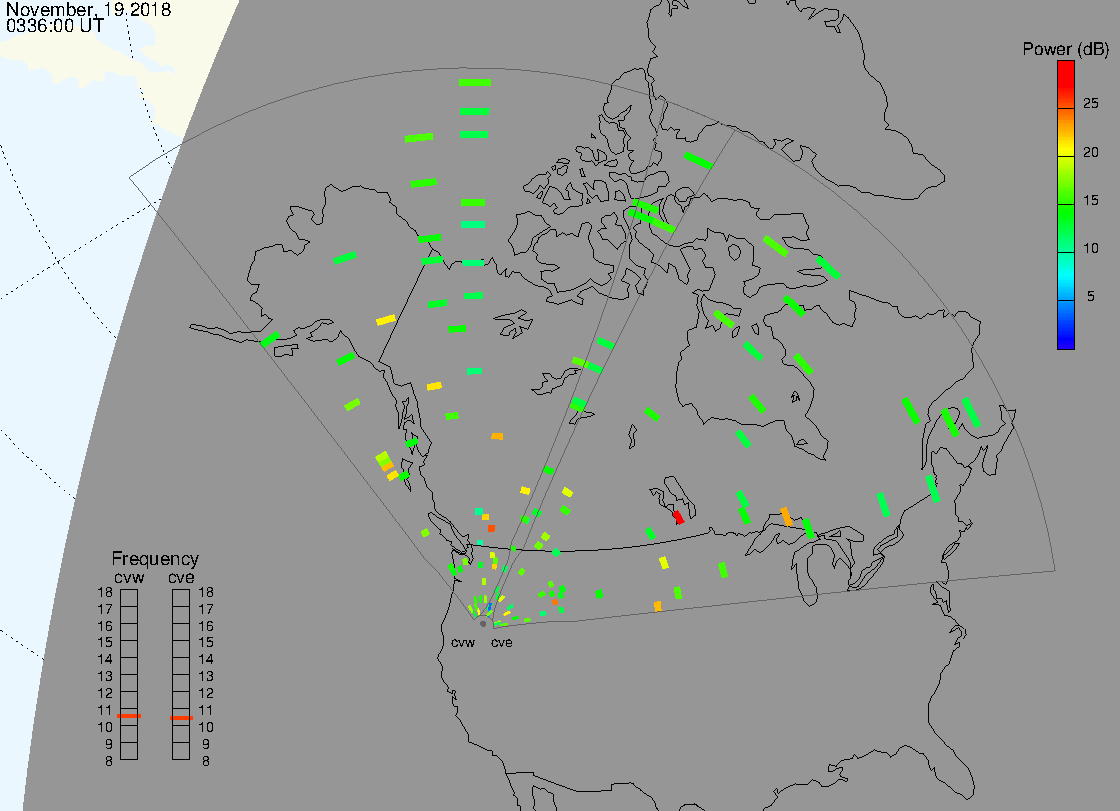Click 18 on the cve frequency scale

coord(206,592)
